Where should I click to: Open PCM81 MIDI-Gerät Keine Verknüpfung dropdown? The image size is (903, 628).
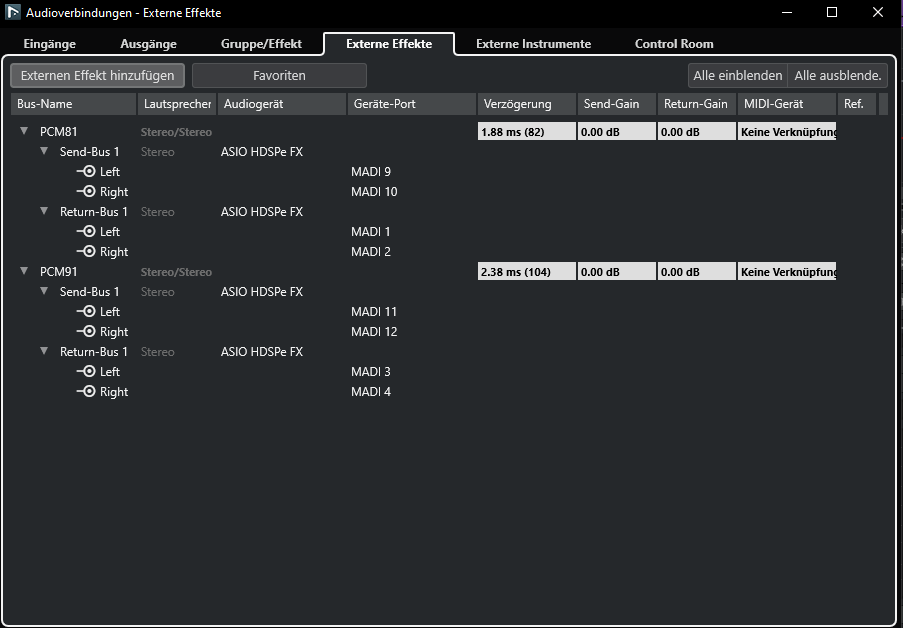pyautogui.click(x=787, y=131)
